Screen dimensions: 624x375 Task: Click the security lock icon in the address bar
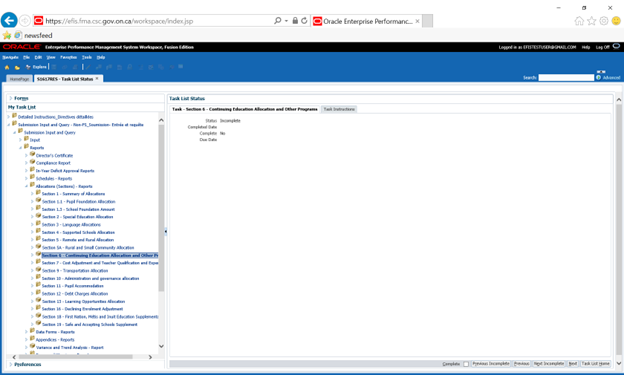pos(295,21)
